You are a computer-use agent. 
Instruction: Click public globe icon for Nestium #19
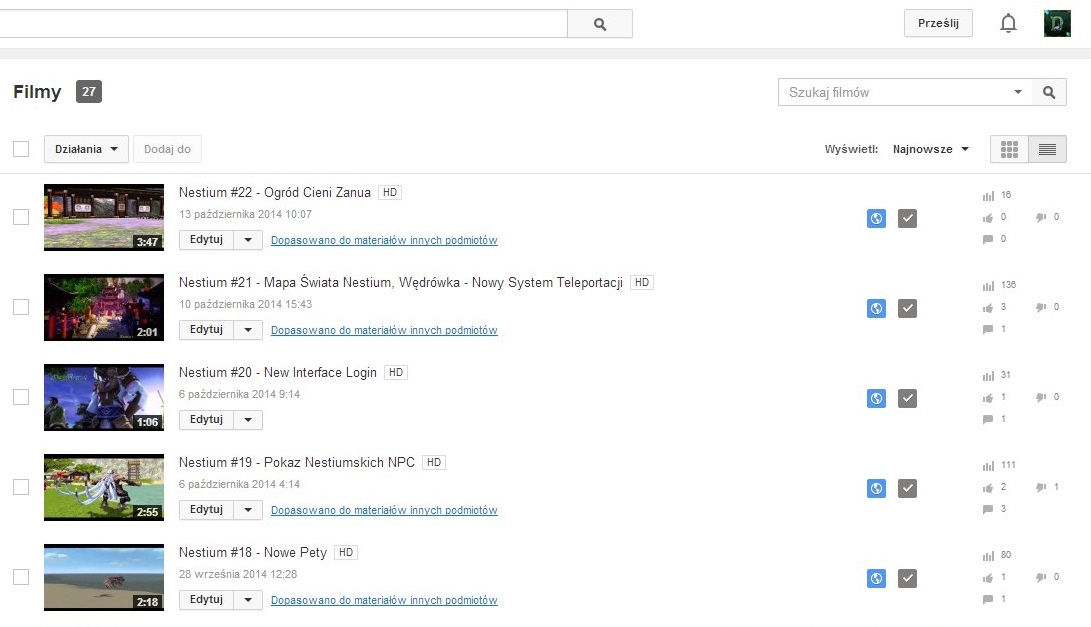click(877, 489)
